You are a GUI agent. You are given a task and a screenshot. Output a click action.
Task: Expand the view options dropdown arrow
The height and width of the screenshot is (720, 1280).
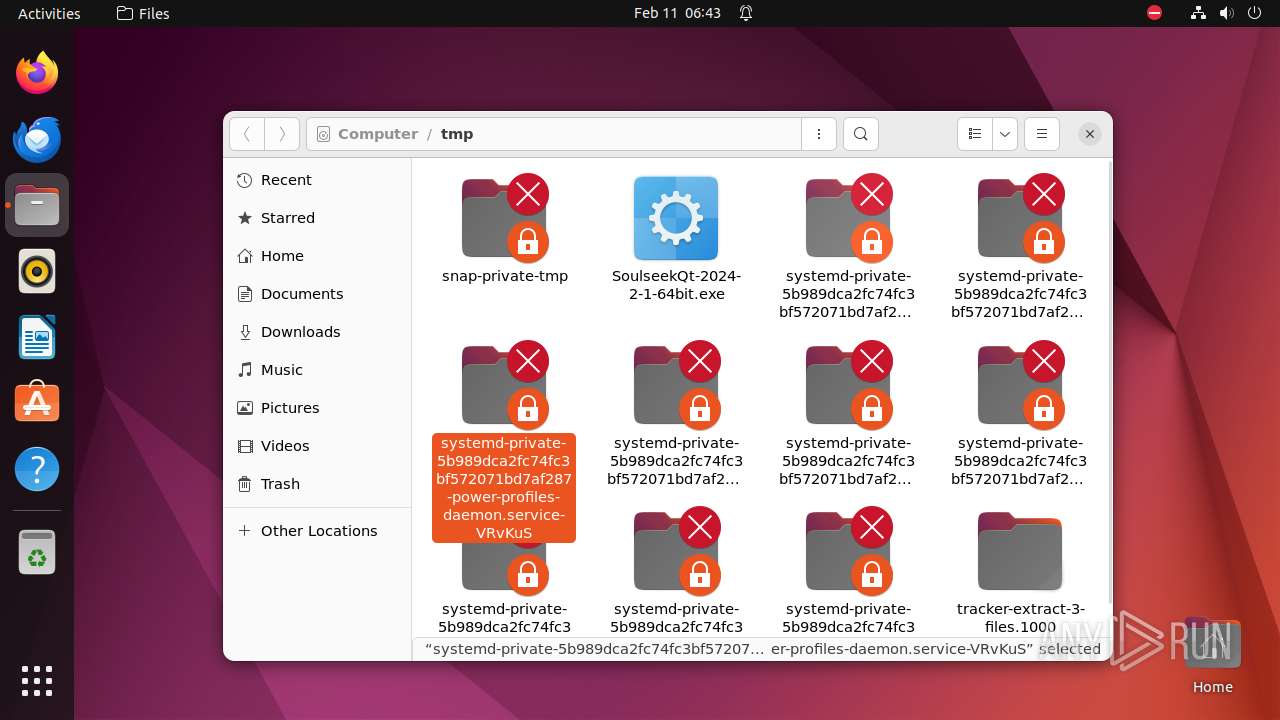[x=1005, y=134]
